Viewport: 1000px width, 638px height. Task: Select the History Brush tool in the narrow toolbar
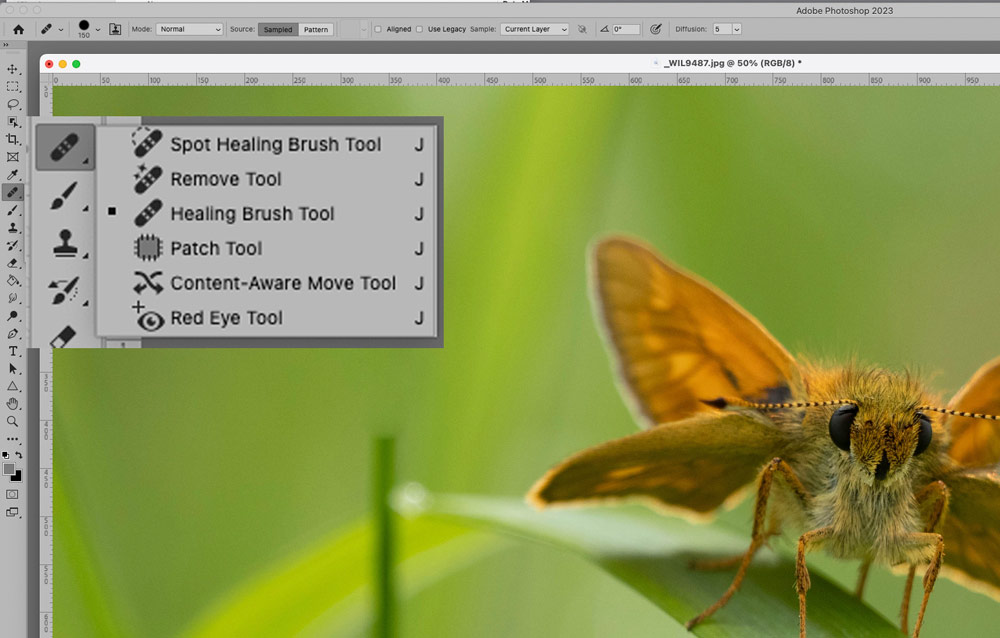pos(12,246)
